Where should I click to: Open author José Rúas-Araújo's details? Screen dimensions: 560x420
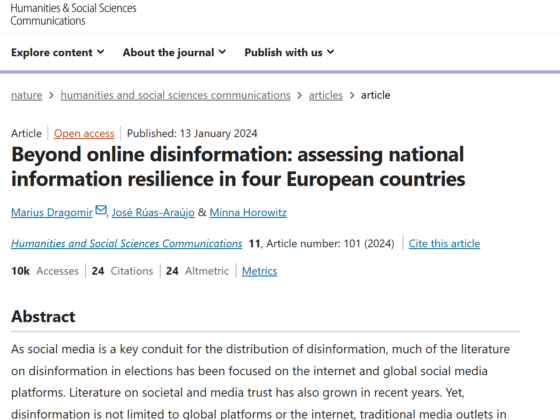tap(153, 212)
